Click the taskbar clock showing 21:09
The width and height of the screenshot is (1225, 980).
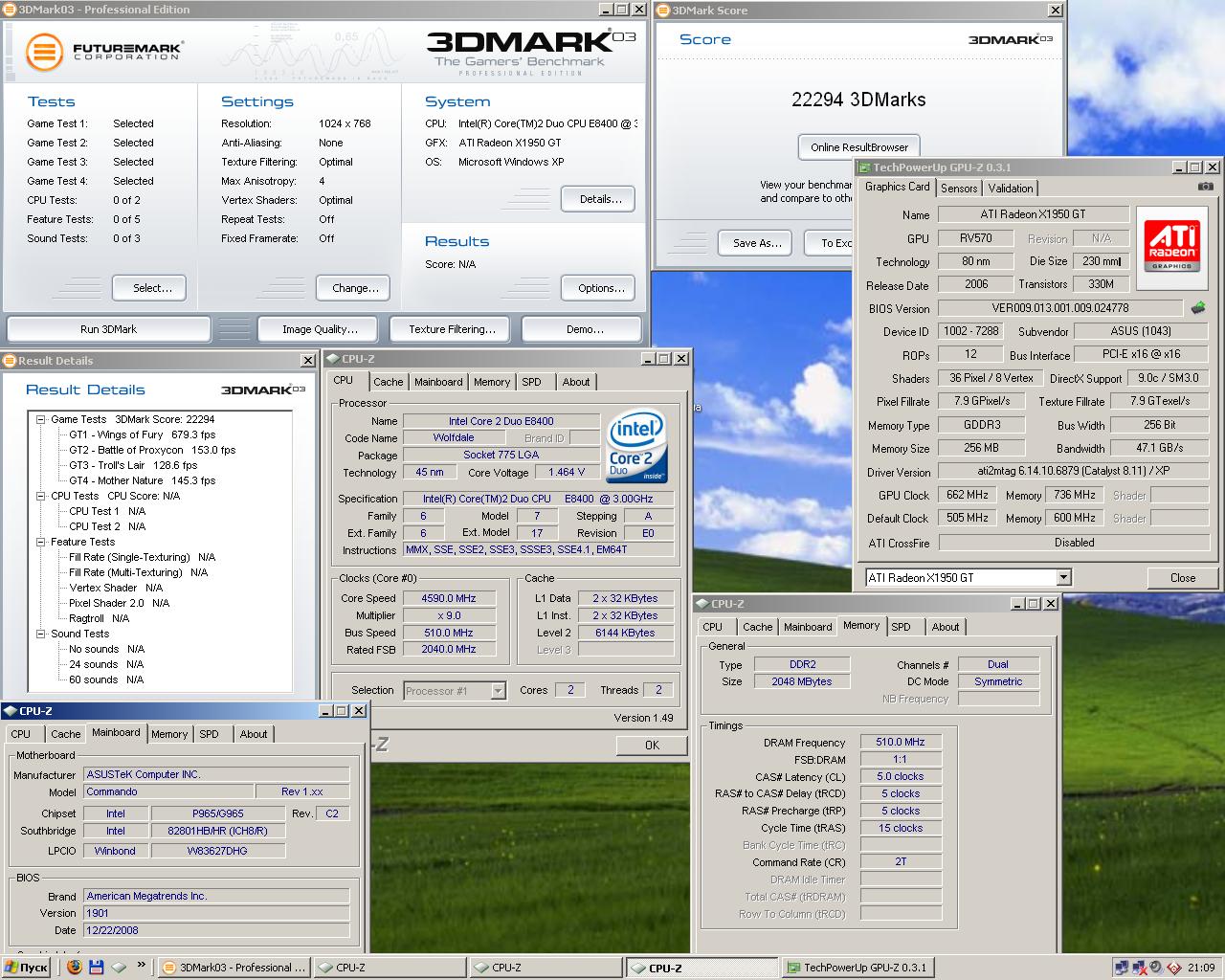coord(1201,968)
